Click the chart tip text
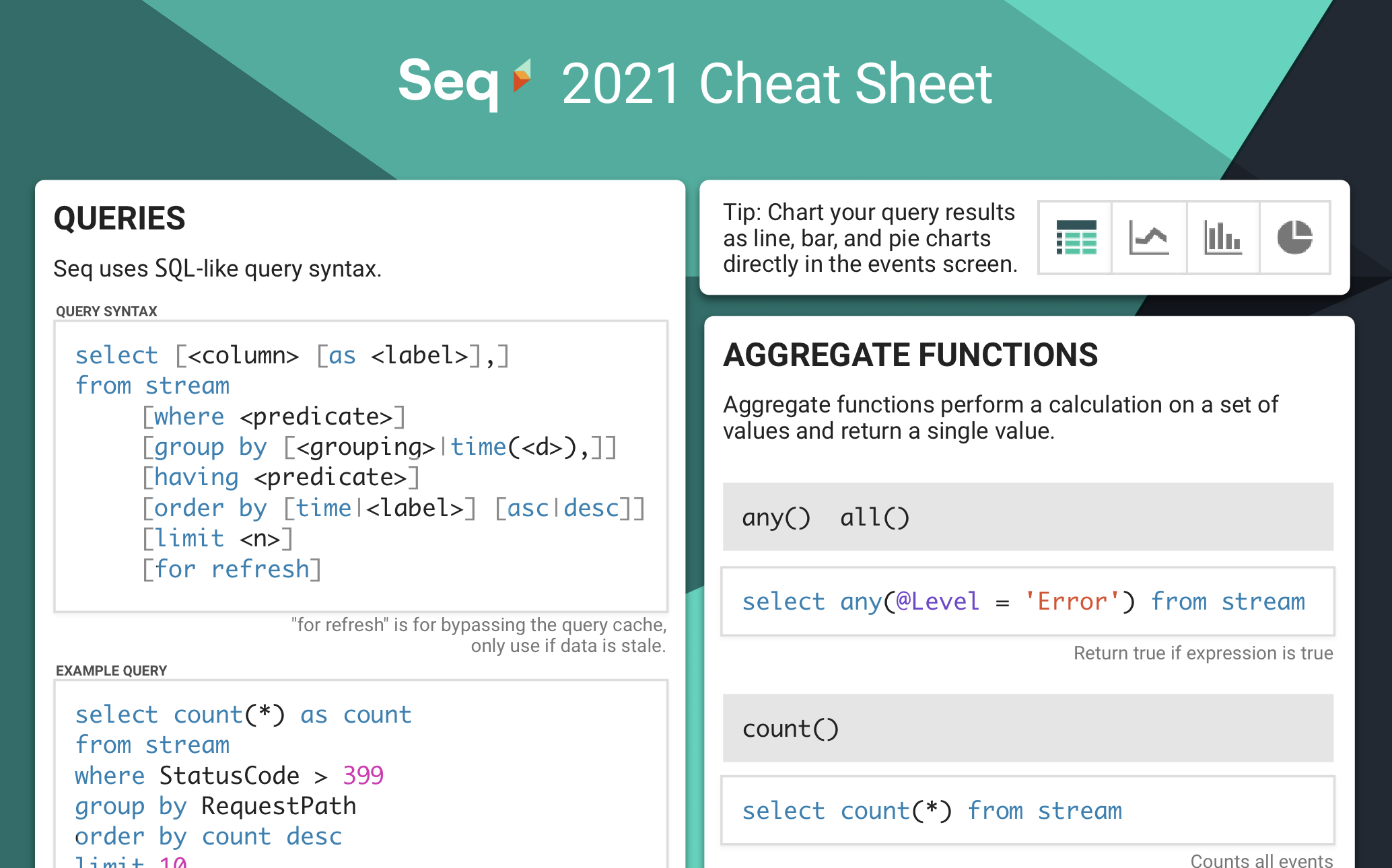The height and width of the screenshot is (868, 1392). point(870,238)
